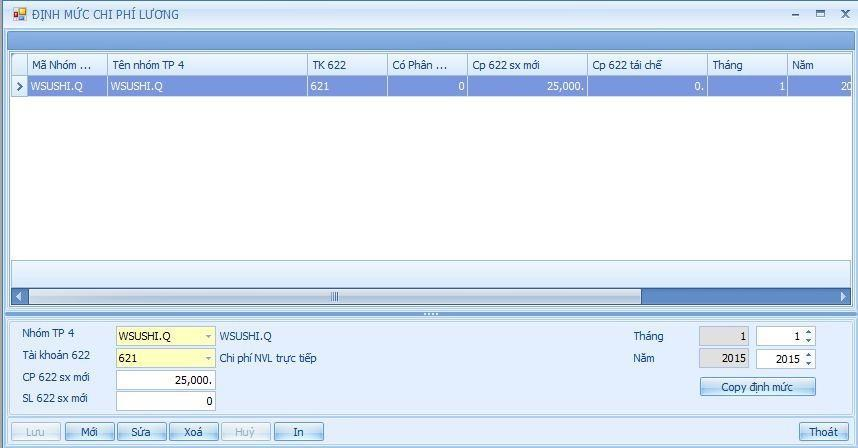
Task: Click the panel splitter dots handle
Action: (x=431, y=314)
